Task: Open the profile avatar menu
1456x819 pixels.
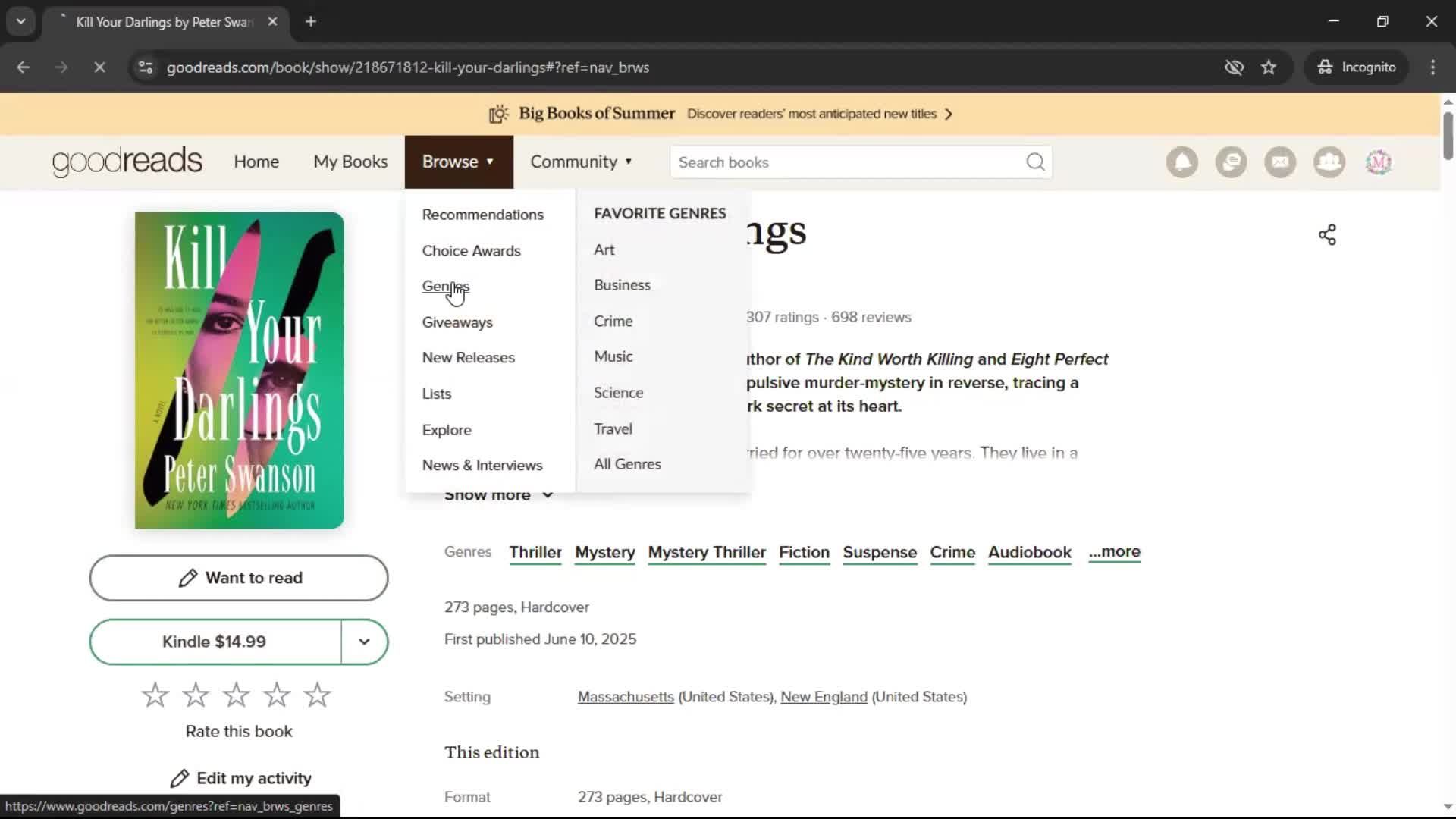Action: click(1379, 162)
